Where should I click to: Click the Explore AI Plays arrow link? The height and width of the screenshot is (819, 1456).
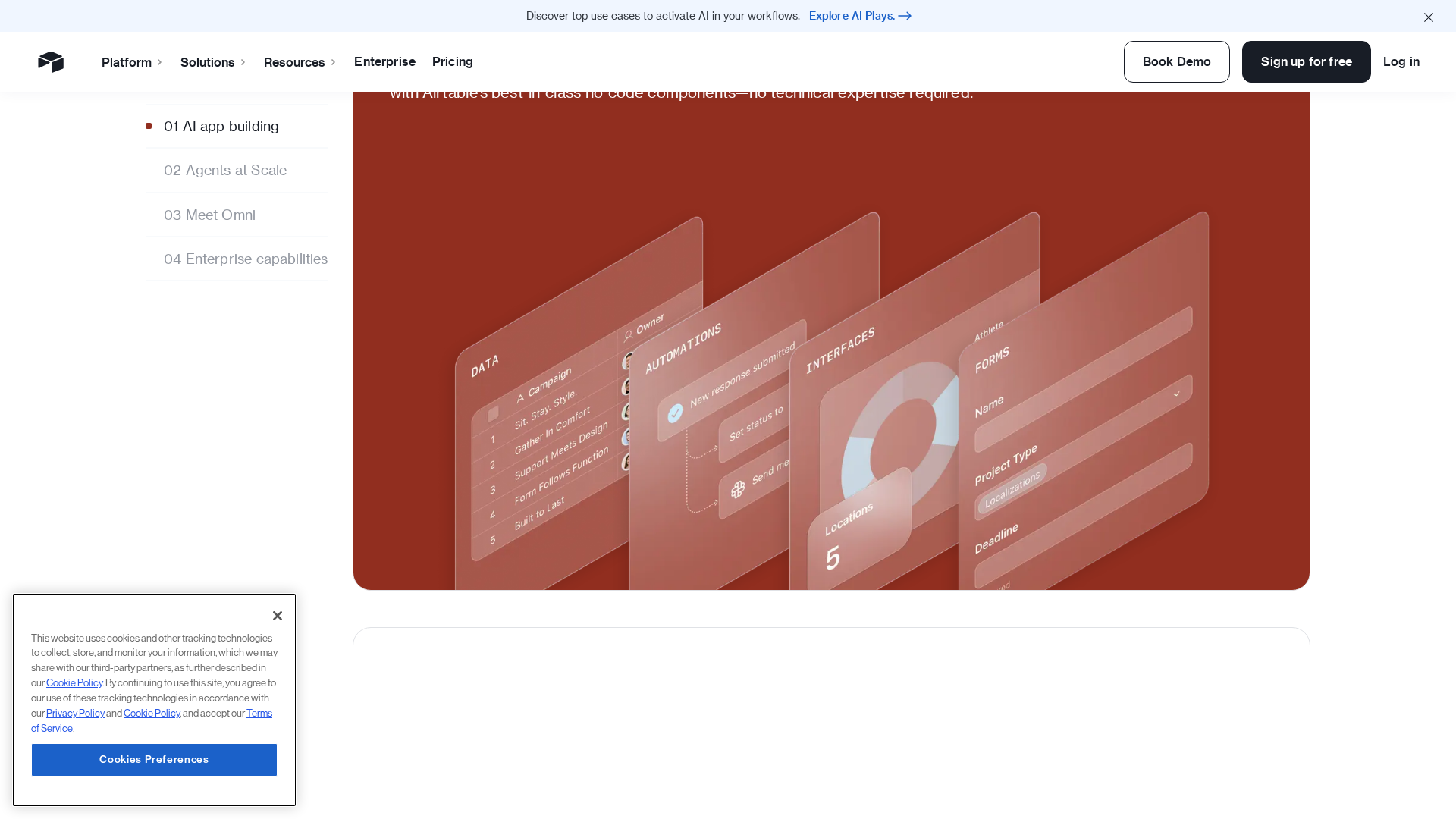(860, 16)
